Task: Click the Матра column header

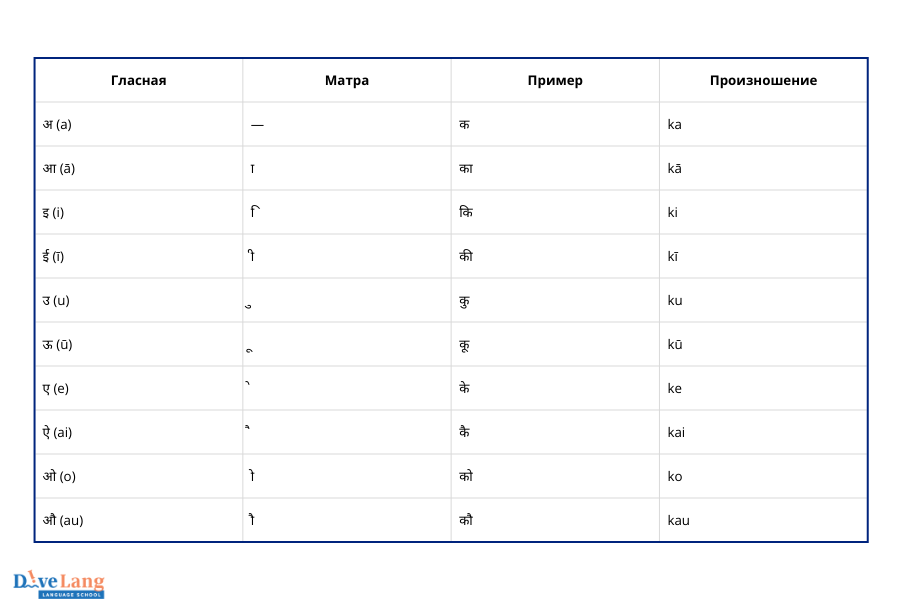Action: (347, 80)
